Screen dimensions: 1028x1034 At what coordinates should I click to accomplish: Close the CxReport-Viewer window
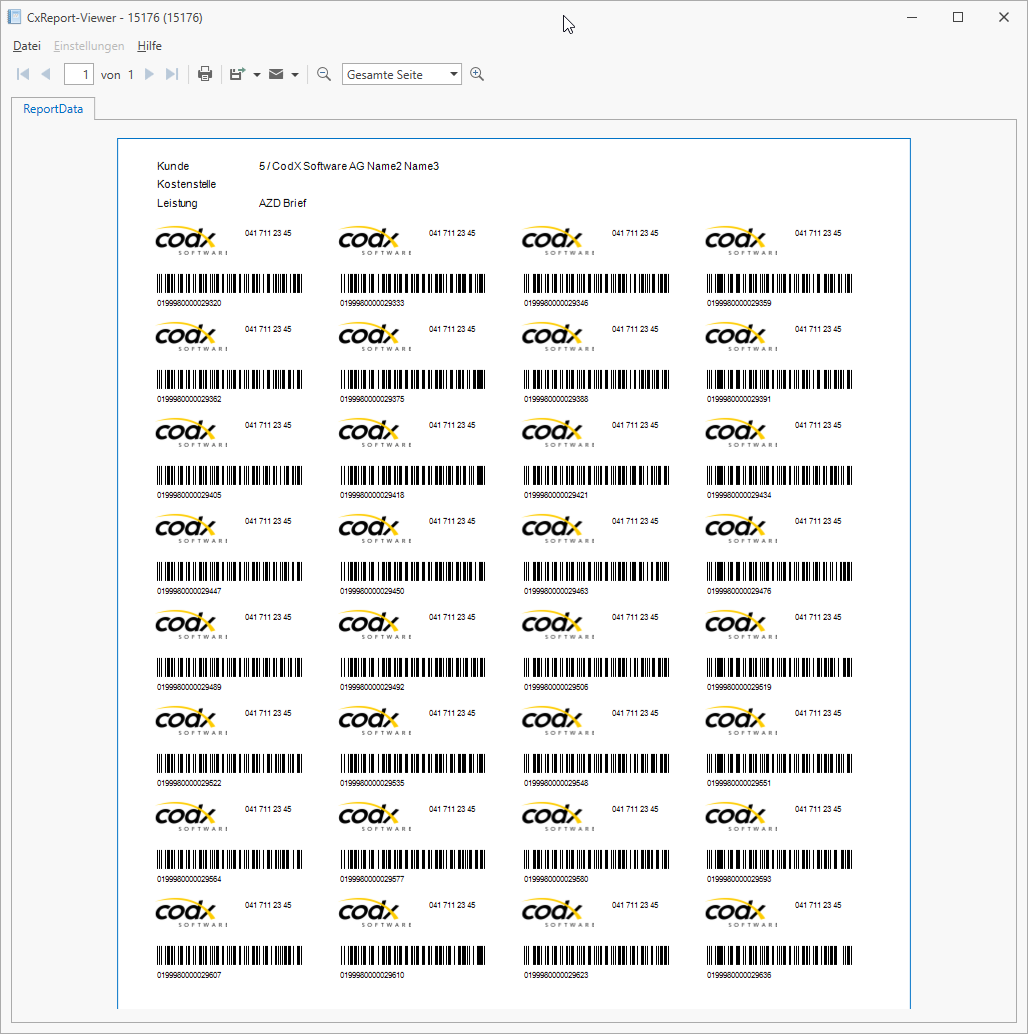[1004, 17]
